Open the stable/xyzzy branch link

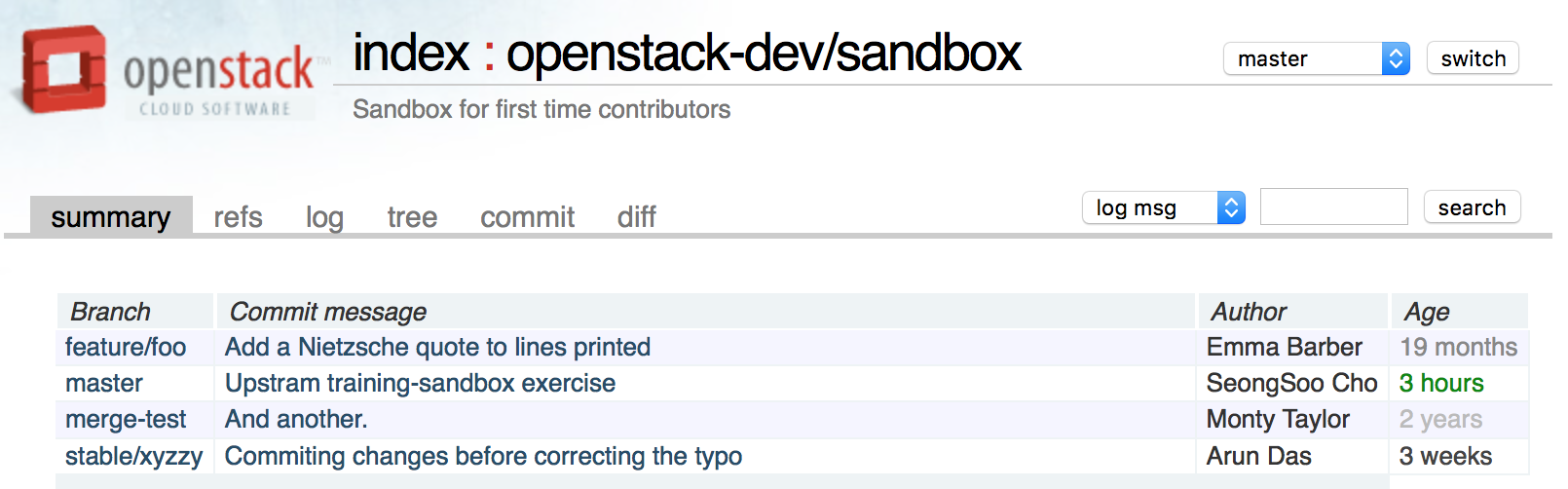[133, 456]
